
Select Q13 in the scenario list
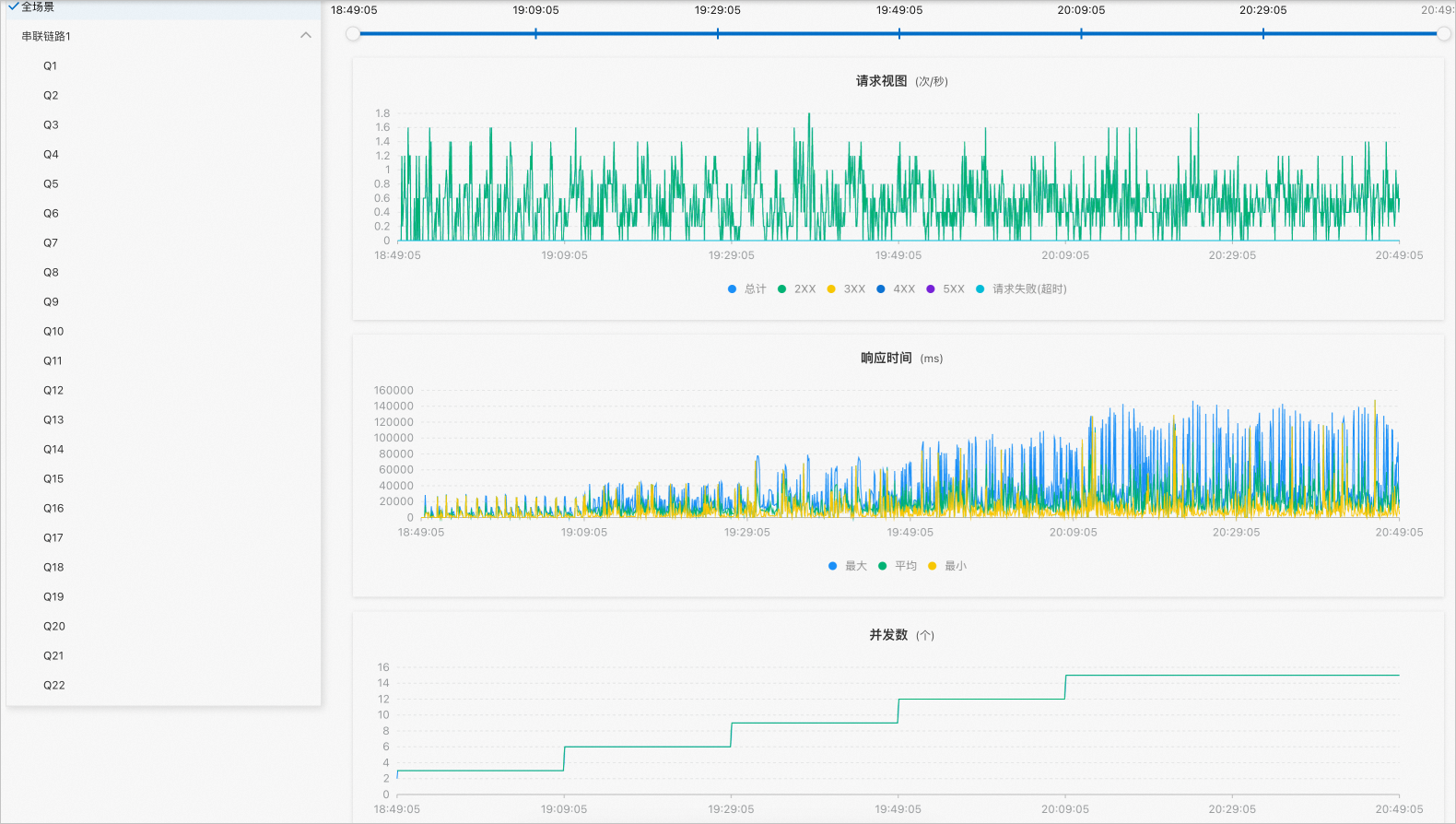(x=163, y=419)
